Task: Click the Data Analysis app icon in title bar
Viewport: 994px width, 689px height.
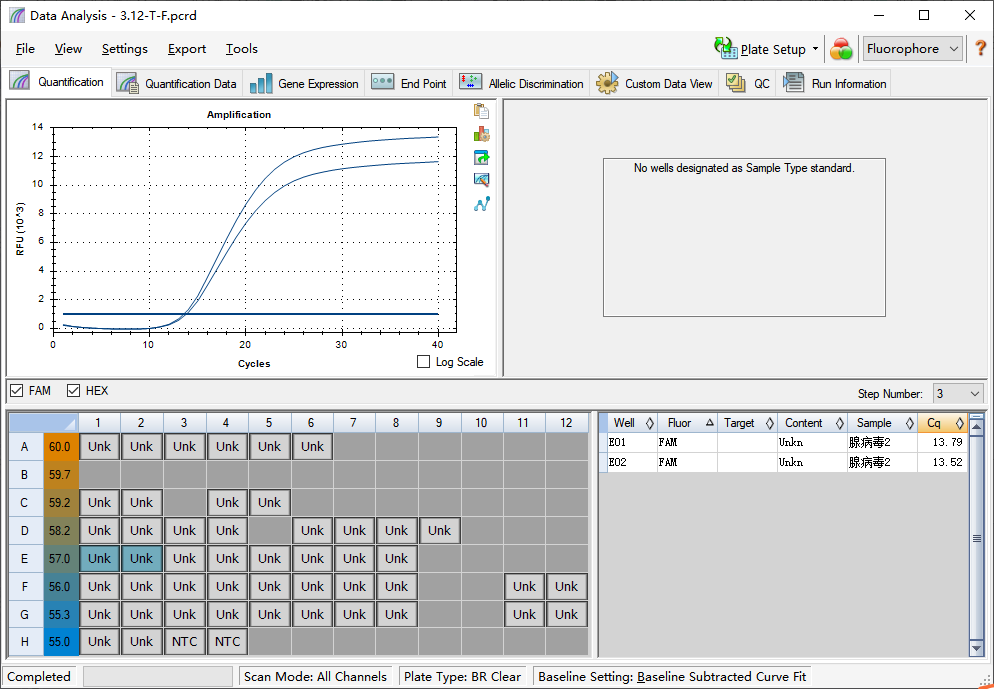Action: point(18,15)
